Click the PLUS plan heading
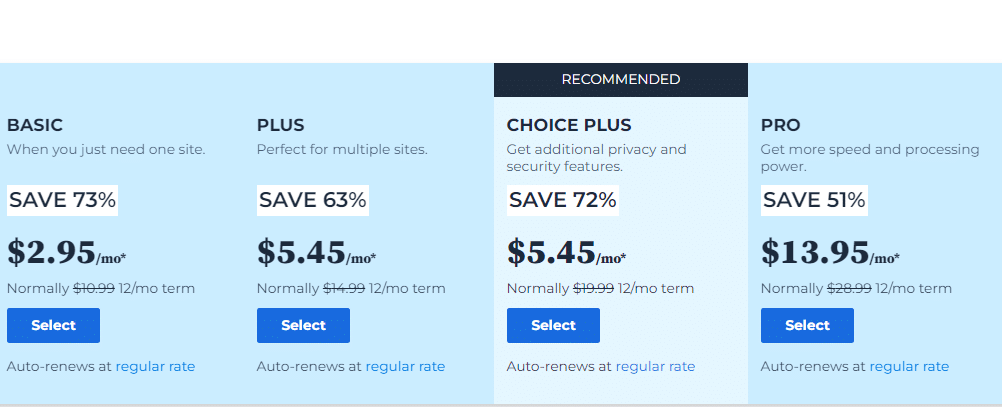 point(281,125)
